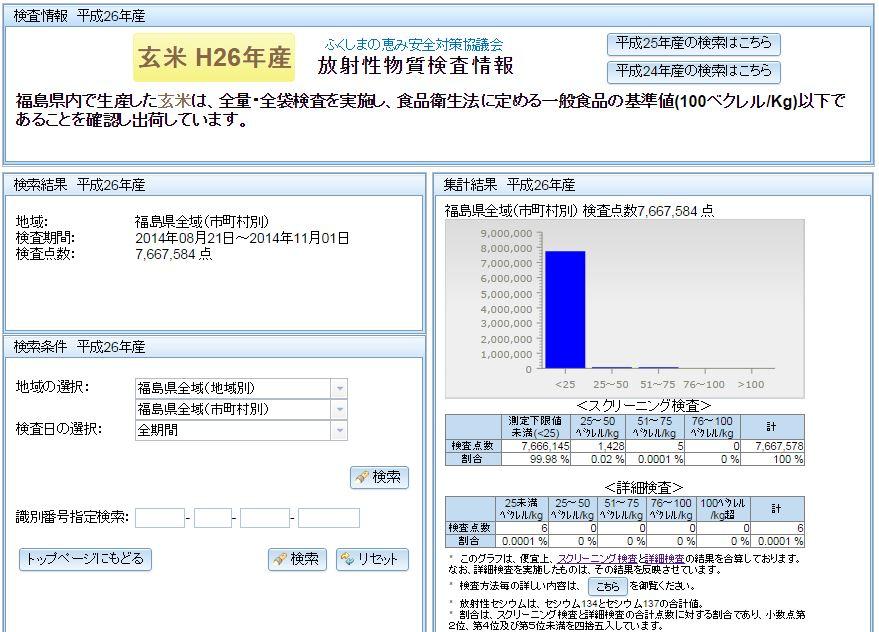Image resolution: width=879 pixels, height=632 pixels.
Task: Click the 76~100 axis label on the chart
Action: point(704,385)
